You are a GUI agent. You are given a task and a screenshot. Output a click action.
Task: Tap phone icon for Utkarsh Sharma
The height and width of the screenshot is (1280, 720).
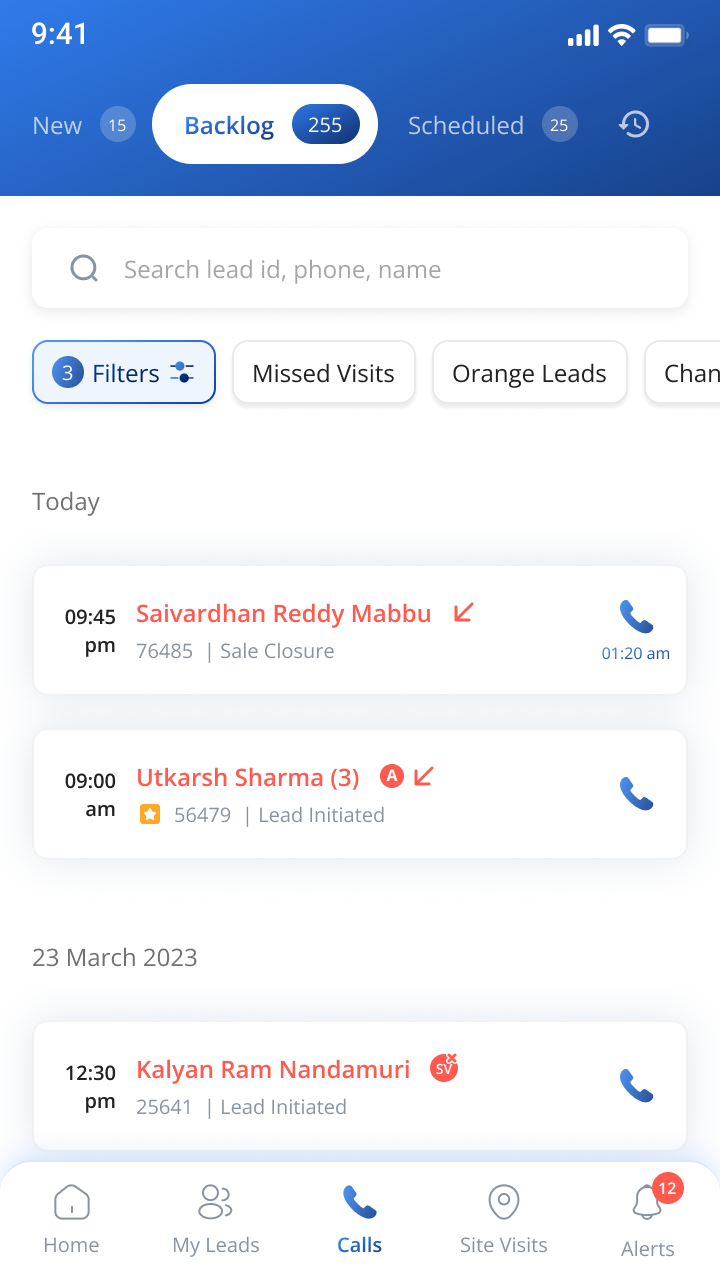point(636,793)
